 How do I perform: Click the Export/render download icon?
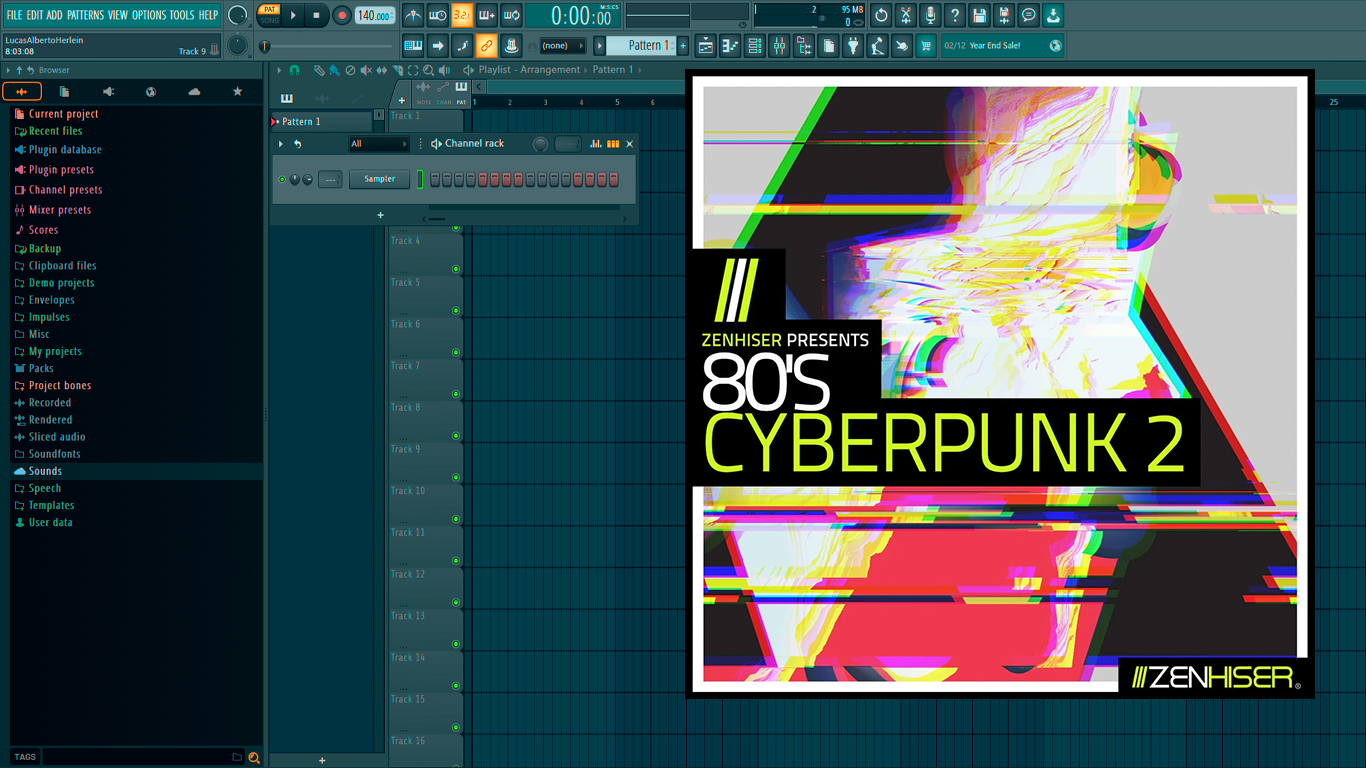1053,15
